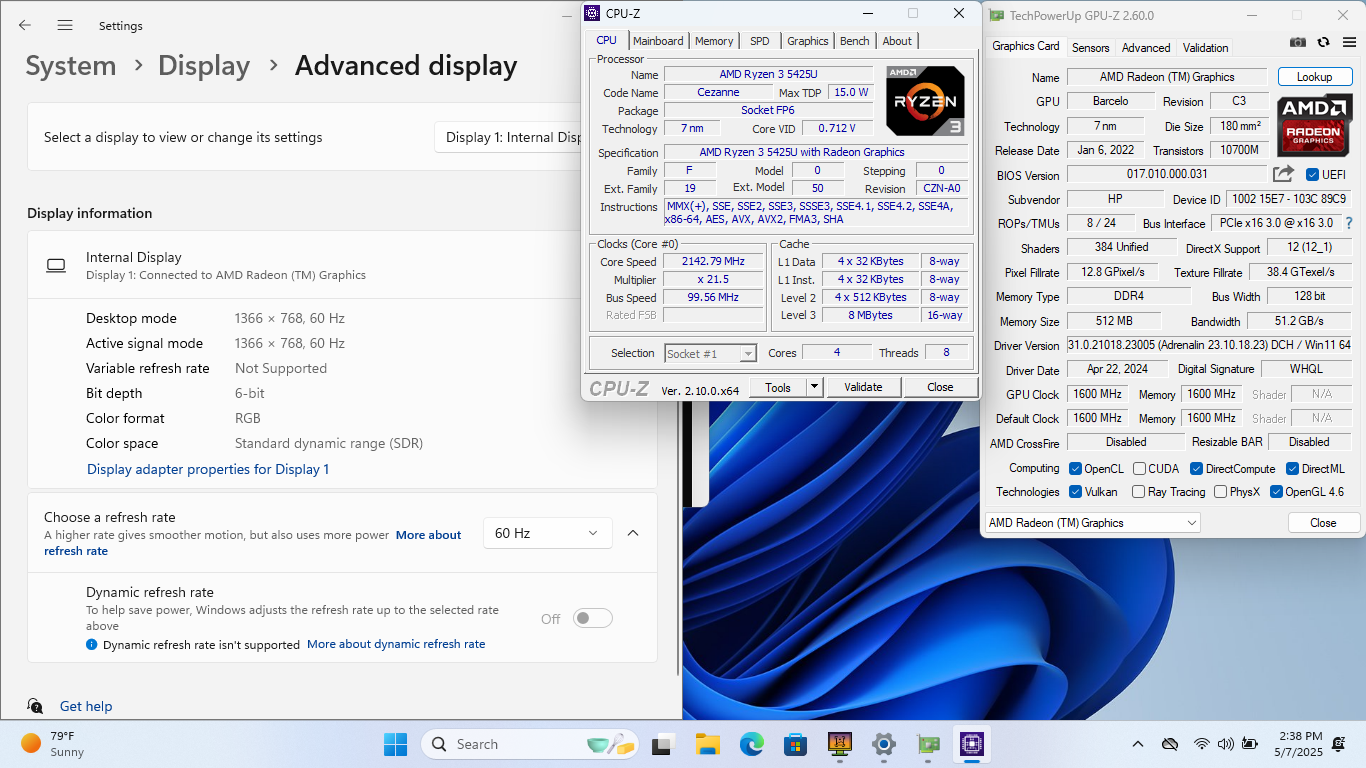Click the Close button in GPU-Z
Viewport: 1366px width, 768px height.
1323,522
